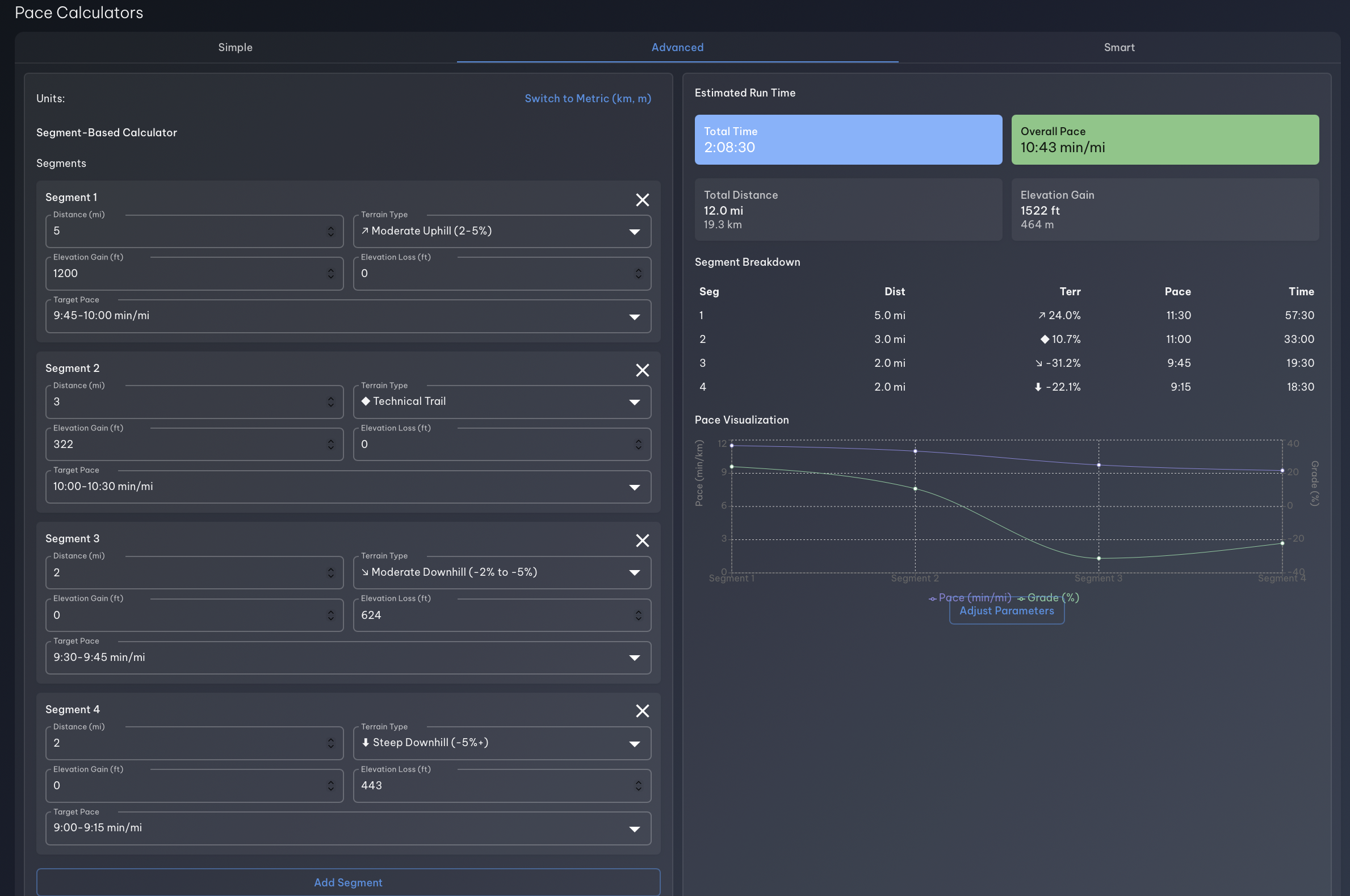The height and width of the screenshot is (896, 1350).
Task: Click Segment 1 Elevation Gain stepper arrows
Action: point(331,274)
